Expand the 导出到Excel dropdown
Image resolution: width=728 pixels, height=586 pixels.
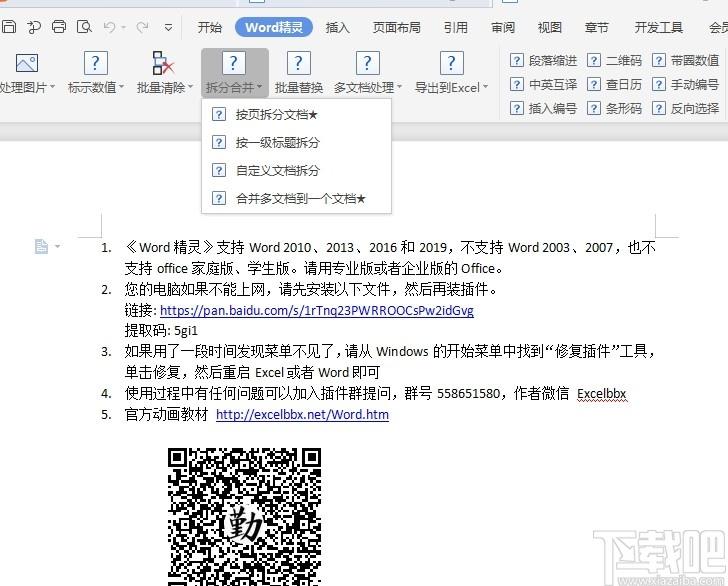[486, 87]
